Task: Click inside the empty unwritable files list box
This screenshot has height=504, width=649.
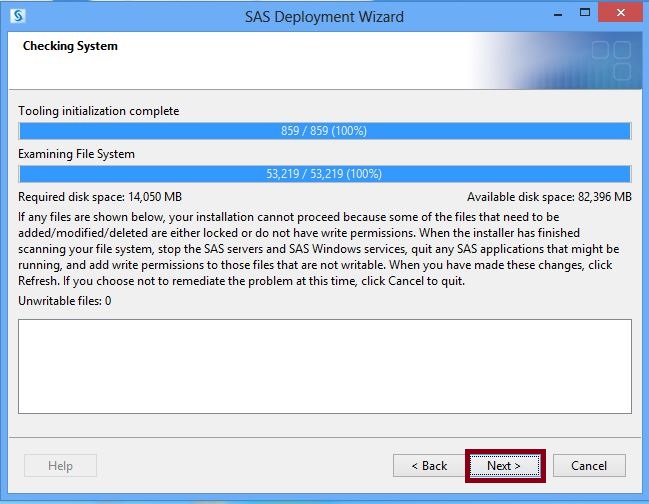Action: (x=324, y=366)
